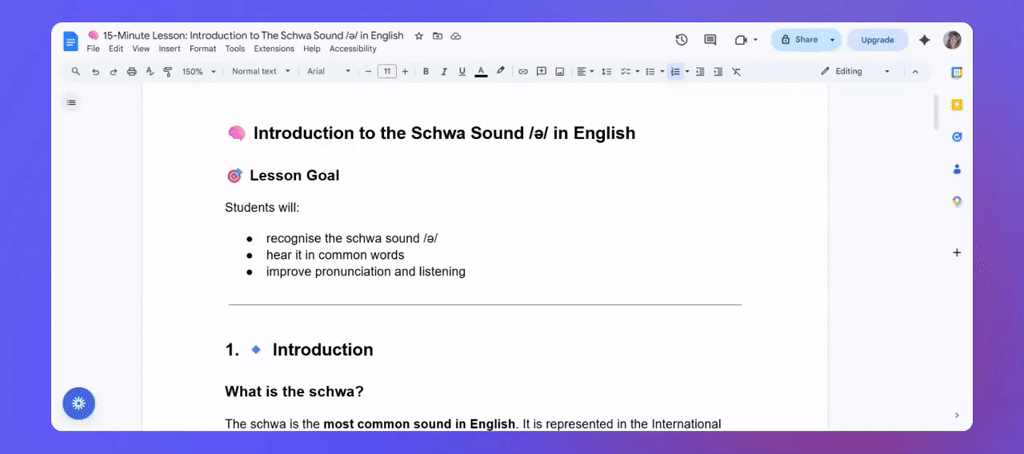Undo the last action
The image size is (1024, 454).
click(x=95, y=71)
